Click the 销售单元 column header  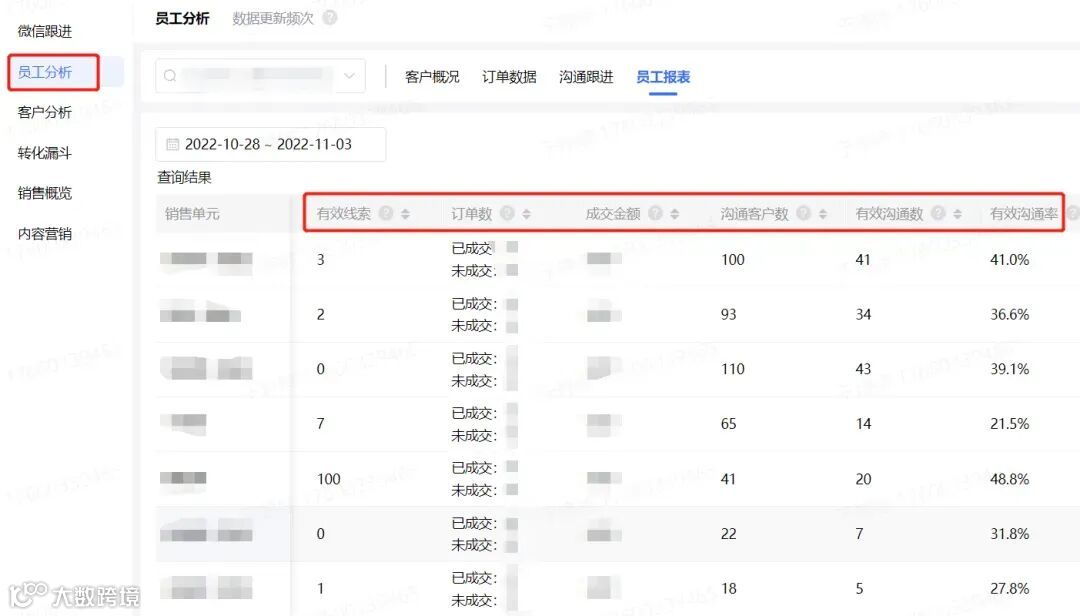tap(192, 214)
